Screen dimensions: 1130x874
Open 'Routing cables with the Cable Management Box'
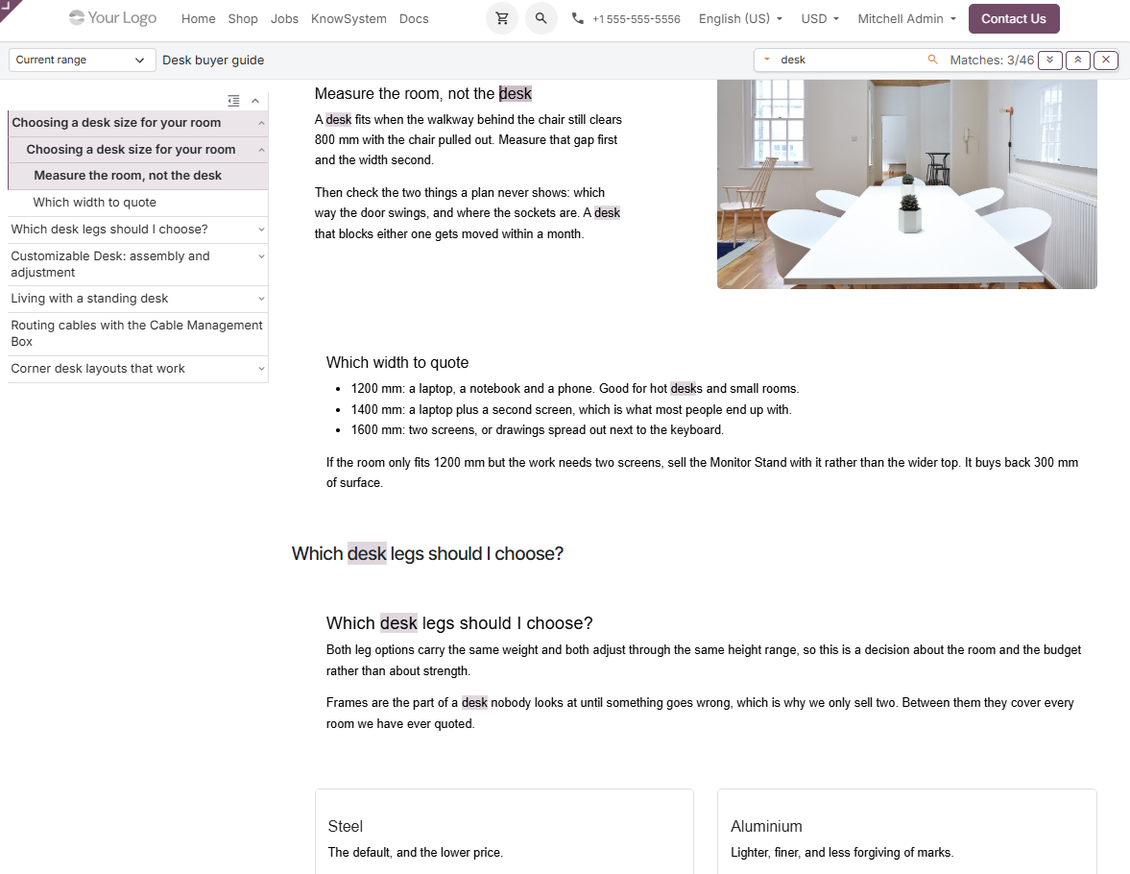pos(137,334)
